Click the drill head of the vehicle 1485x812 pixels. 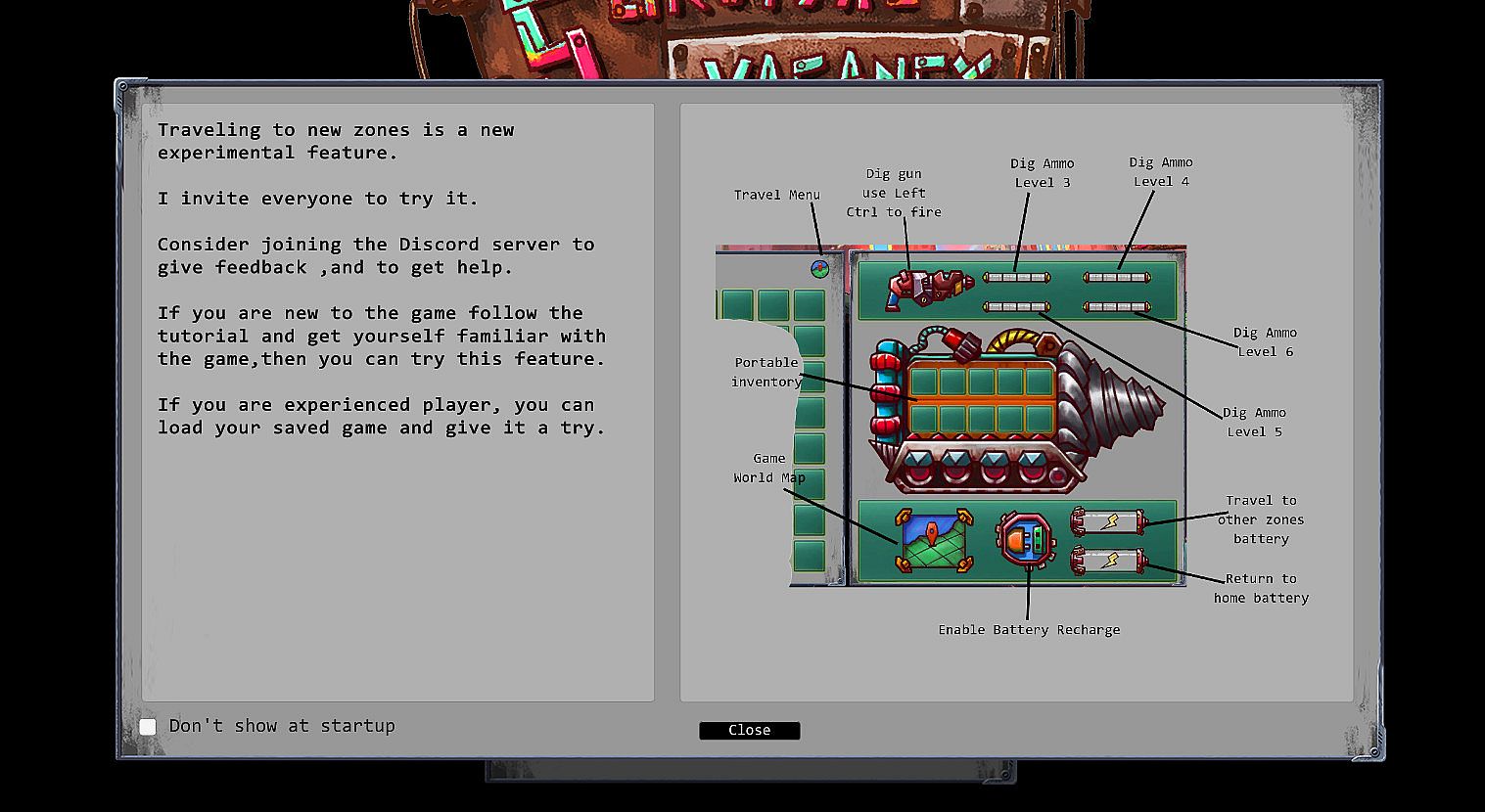pyautogui.click(x=1113, y=400)
